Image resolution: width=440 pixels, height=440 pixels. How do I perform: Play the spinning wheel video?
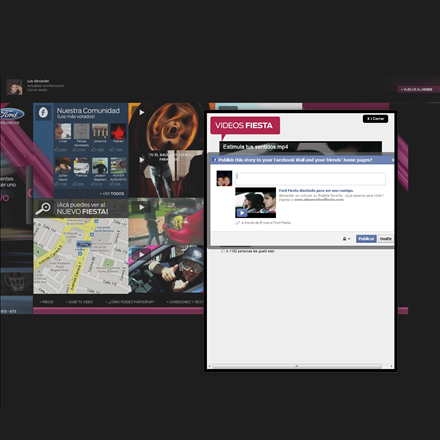pyautogui.click(x=141, y=112)
